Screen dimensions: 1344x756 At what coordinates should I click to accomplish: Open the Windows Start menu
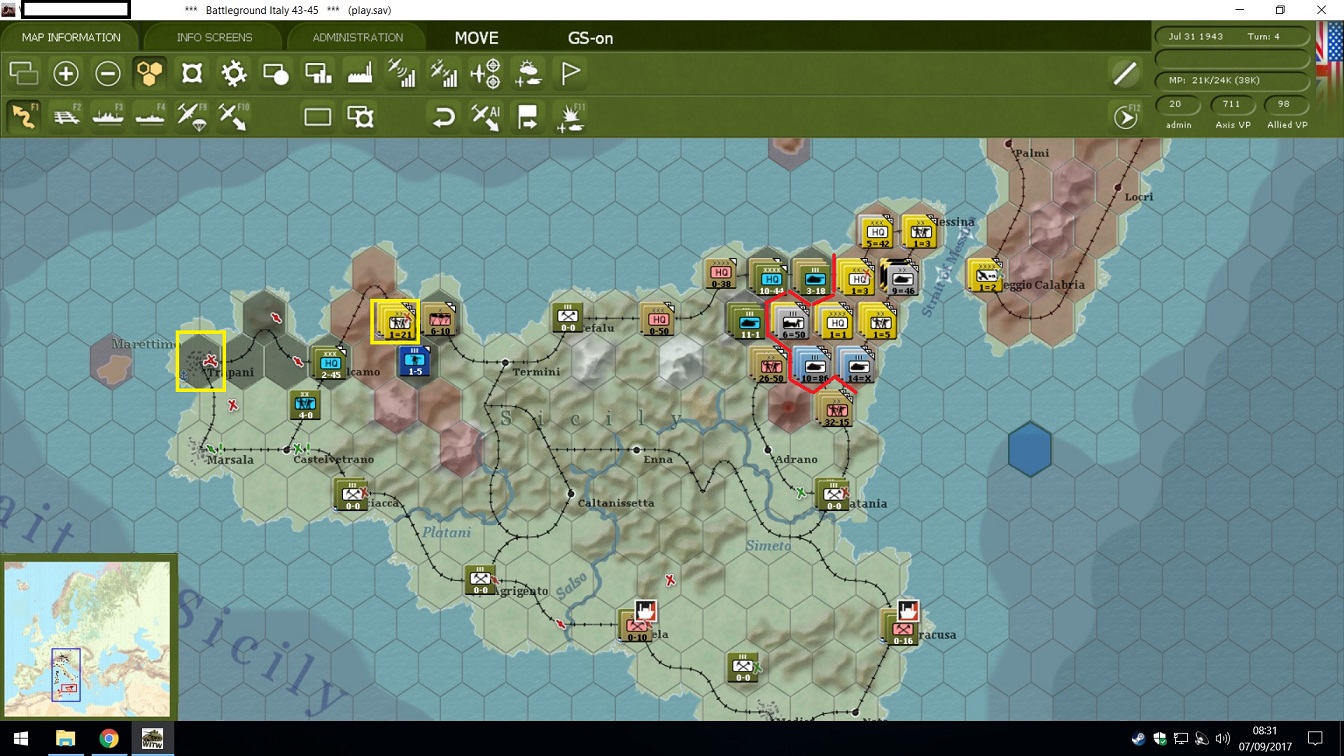pyautogui.click(x=22, y=739)
